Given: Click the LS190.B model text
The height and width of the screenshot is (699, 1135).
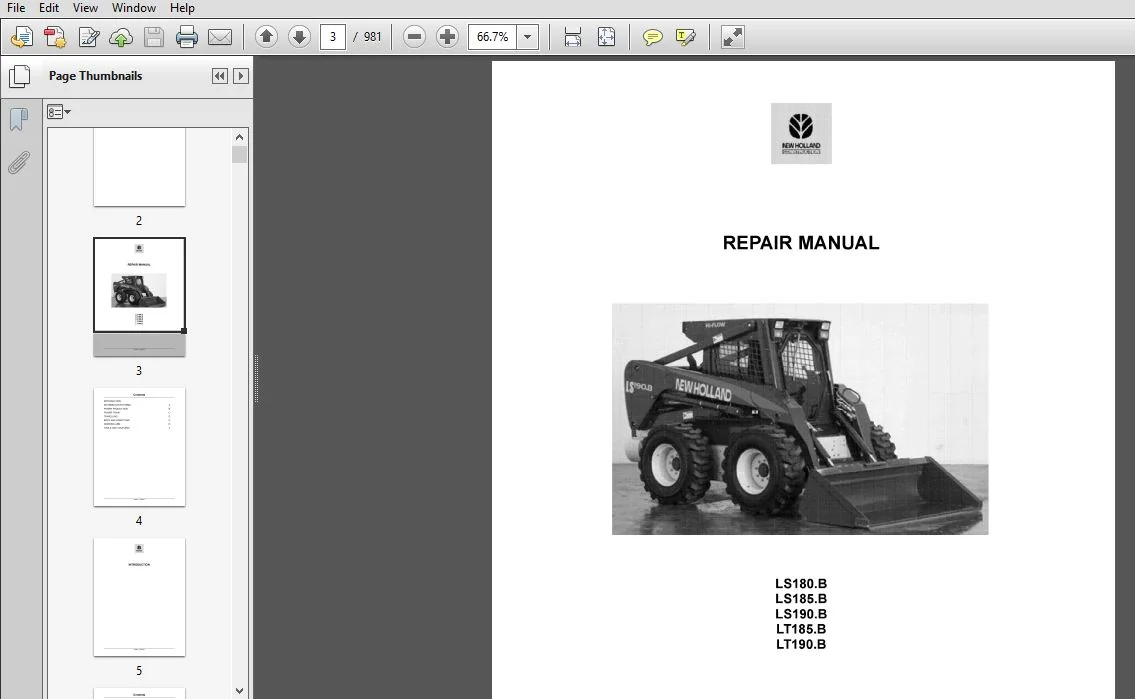Looking at the screenshot, I should [x=801, y=614].
